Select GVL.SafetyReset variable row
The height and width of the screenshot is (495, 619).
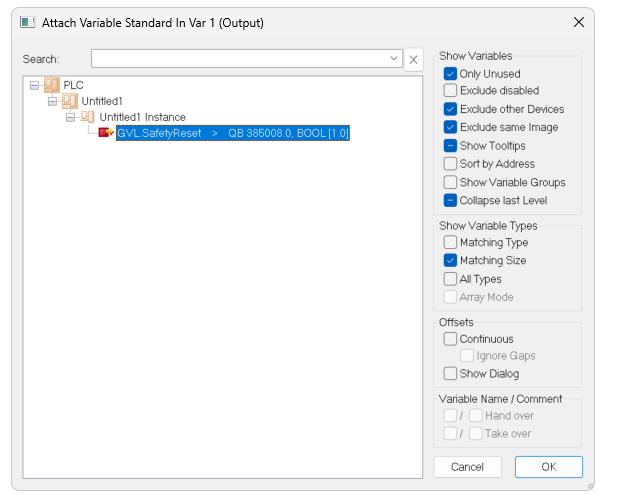pyautogui.click(x=233, y=133)
